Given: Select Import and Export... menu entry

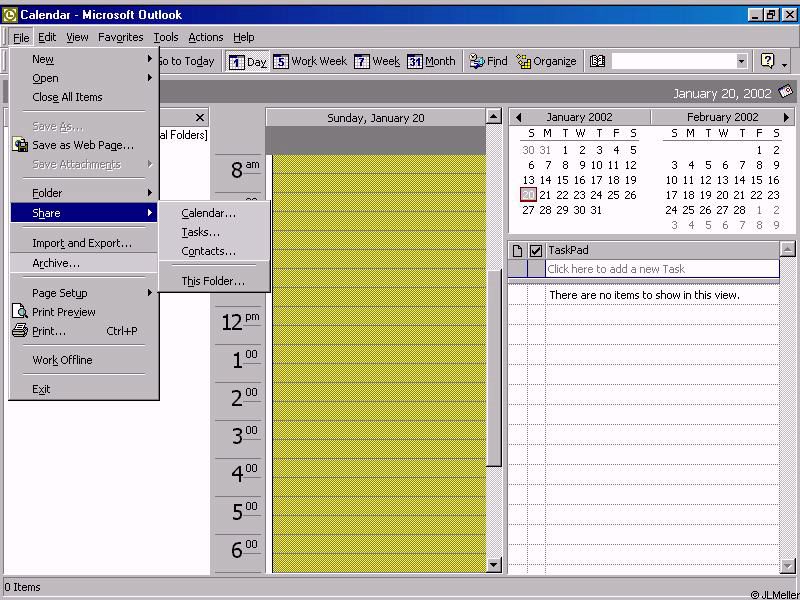Looking at the screenshot, I should pyautogui.click(x=82, y=243).
